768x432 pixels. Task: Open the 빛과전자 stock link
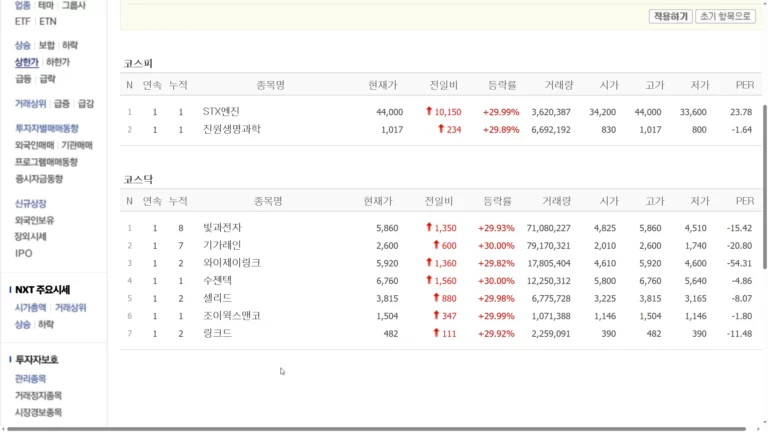pyautogui.click(x=222, y=228)
